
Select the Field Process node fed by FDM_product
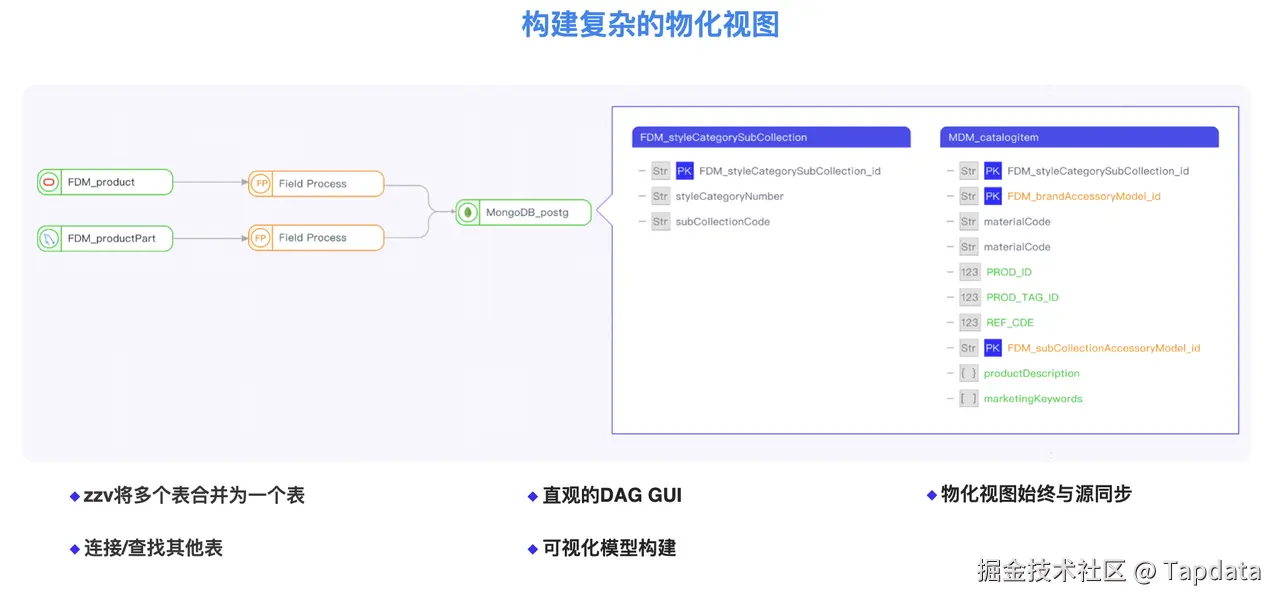point(316,184)
